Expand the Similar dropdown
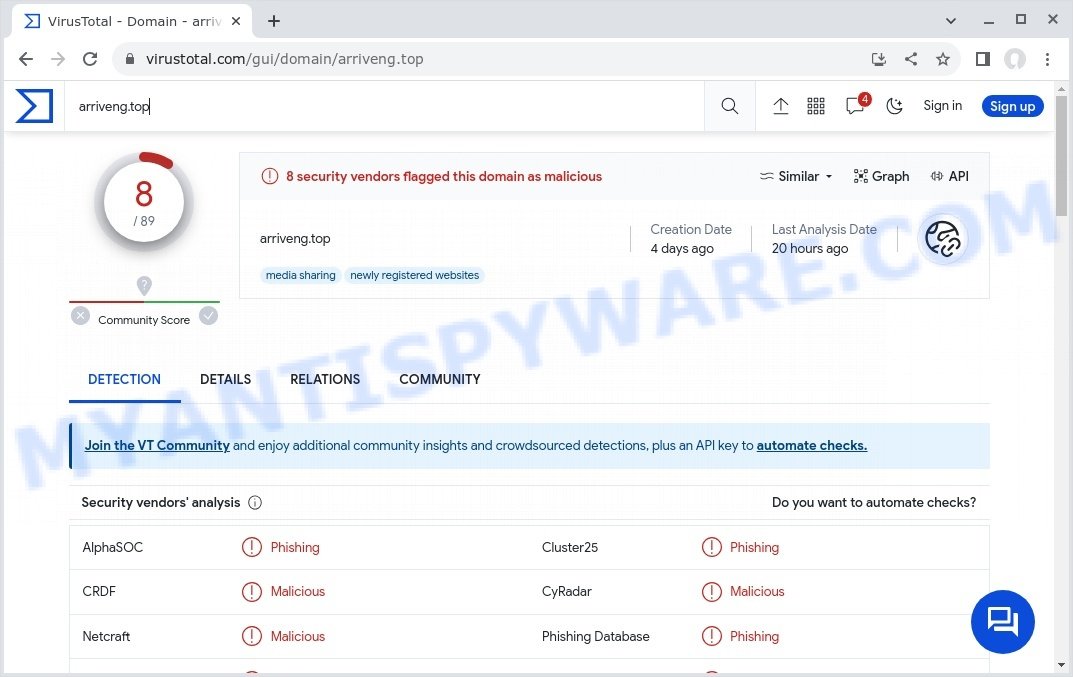The height and width of the screenshot is (677, 1073). point(796,176)
